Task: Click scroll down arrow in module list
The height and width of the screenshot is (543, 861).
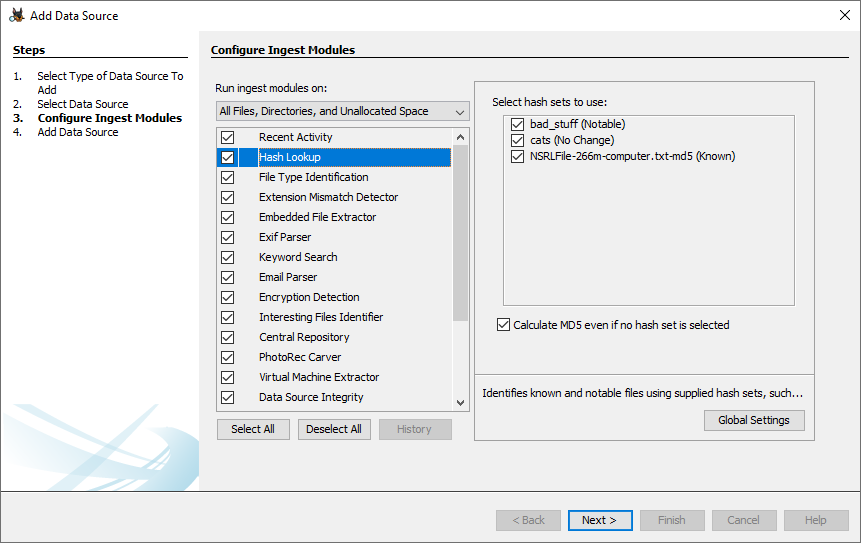Action: (x=461, y=402)
